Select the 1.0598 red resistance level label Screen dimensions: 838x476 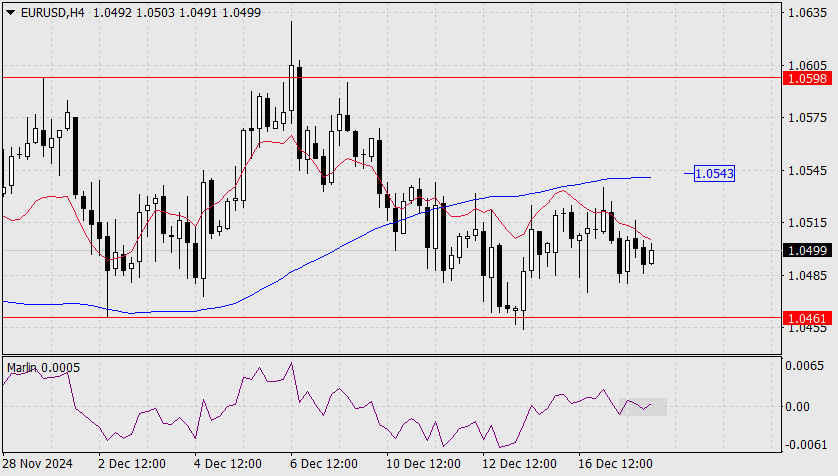coord(808,79)
